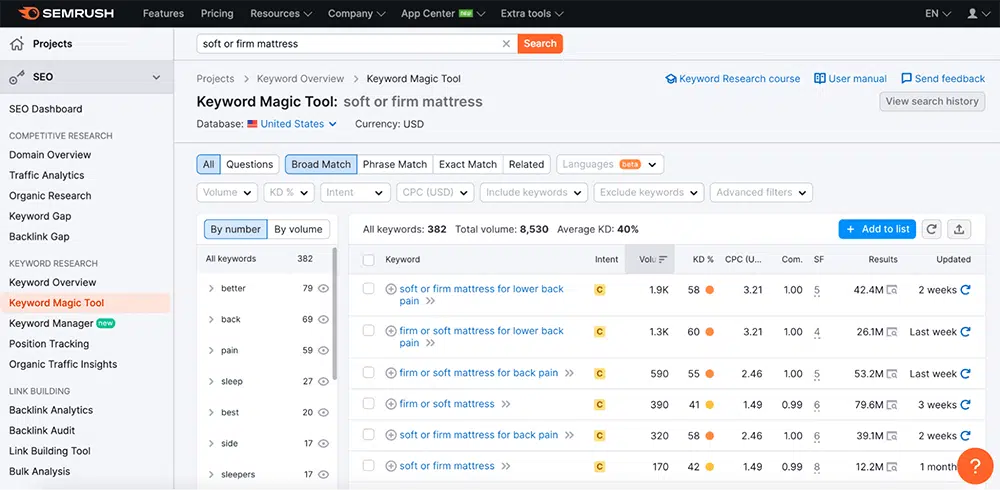The width and height of the screenshot is (1000, 490).
Task: Export keywords using the upload icon
Action: (x=959, y=230)
